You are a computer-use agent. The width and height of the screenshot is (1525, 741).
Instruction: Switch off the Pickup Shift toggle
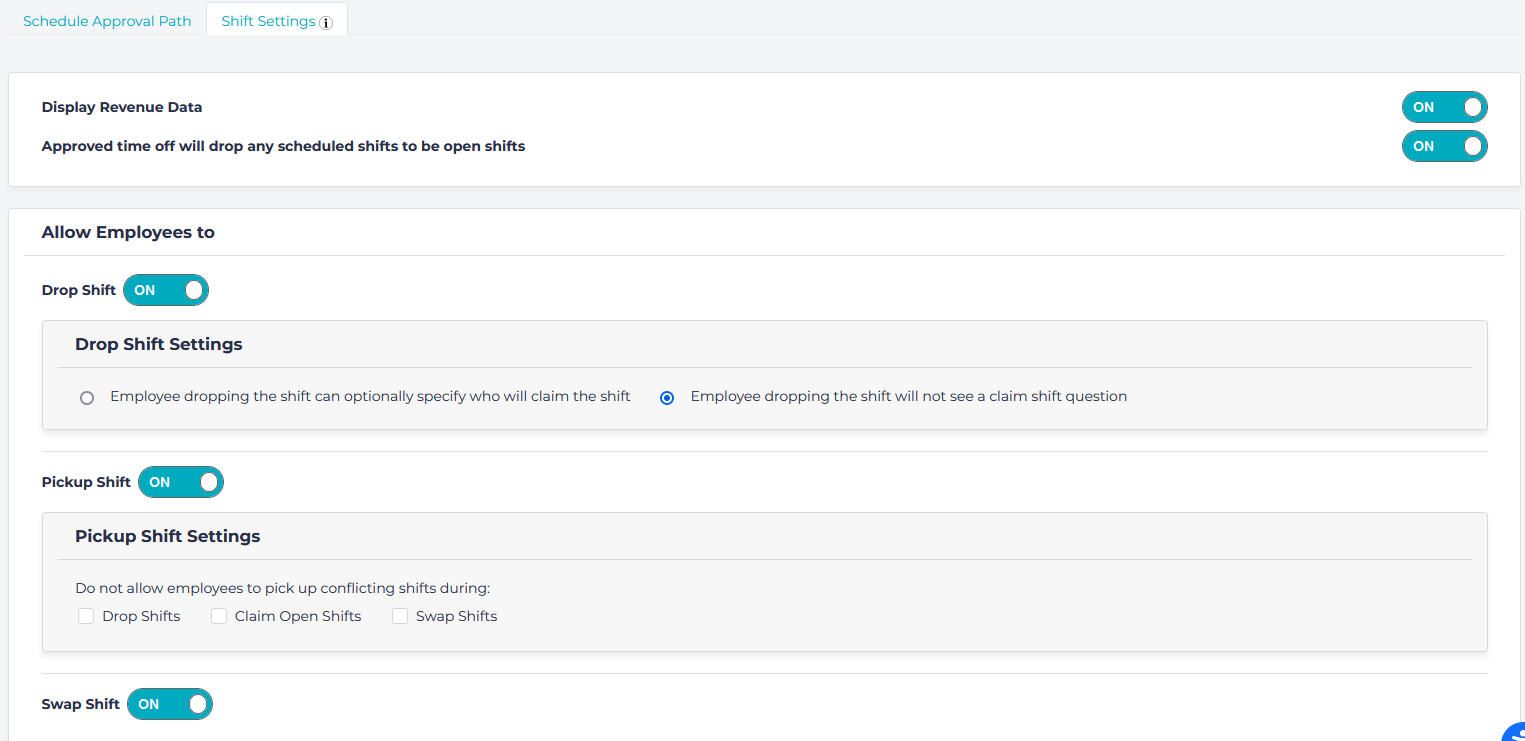181,482
